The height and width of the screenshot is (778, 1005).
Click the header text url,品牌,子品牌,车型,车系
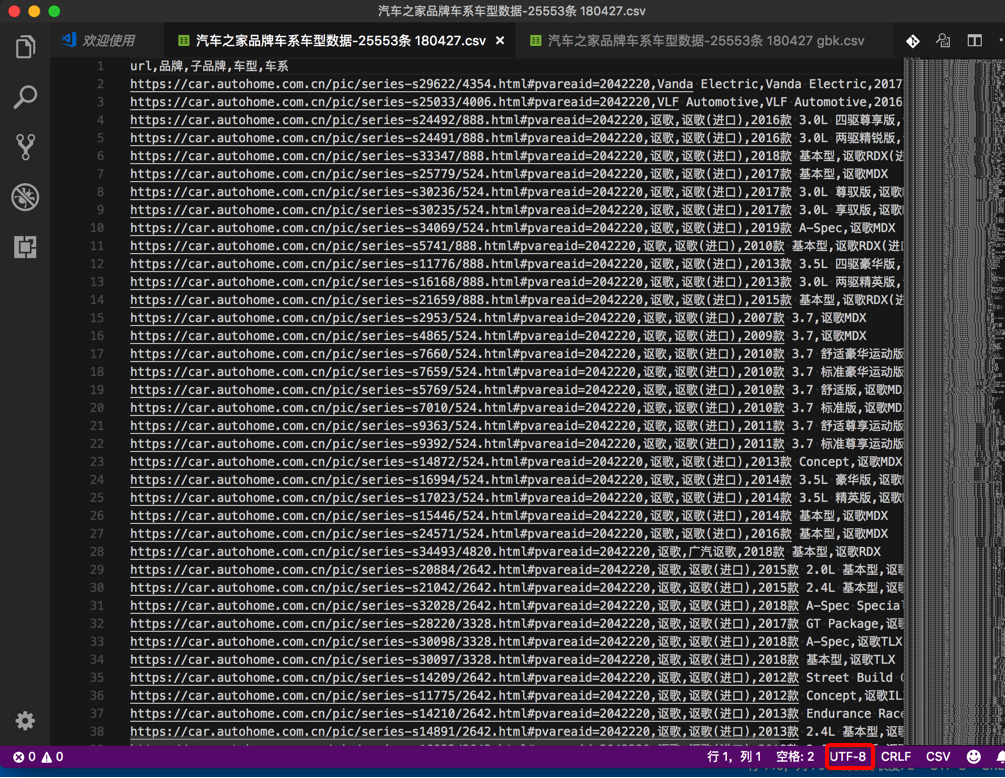209,66
